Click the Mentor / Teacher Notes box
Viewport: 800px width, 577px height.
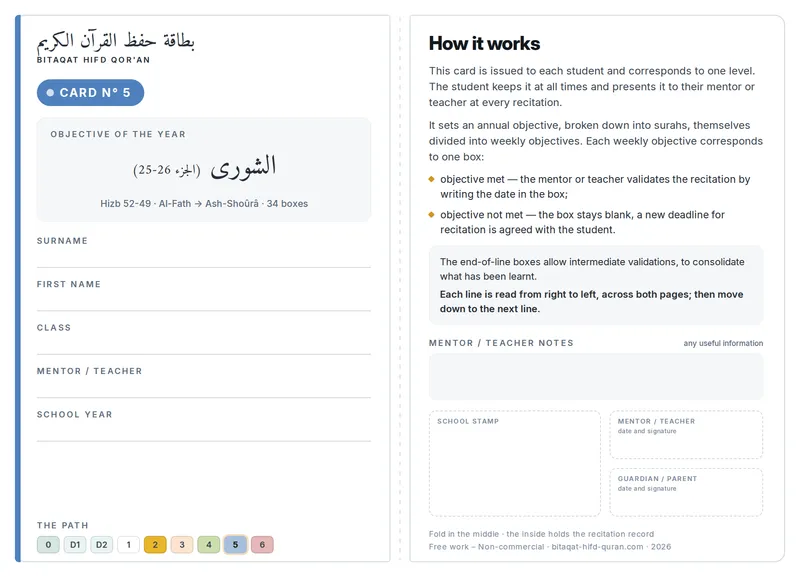(596, 377)
